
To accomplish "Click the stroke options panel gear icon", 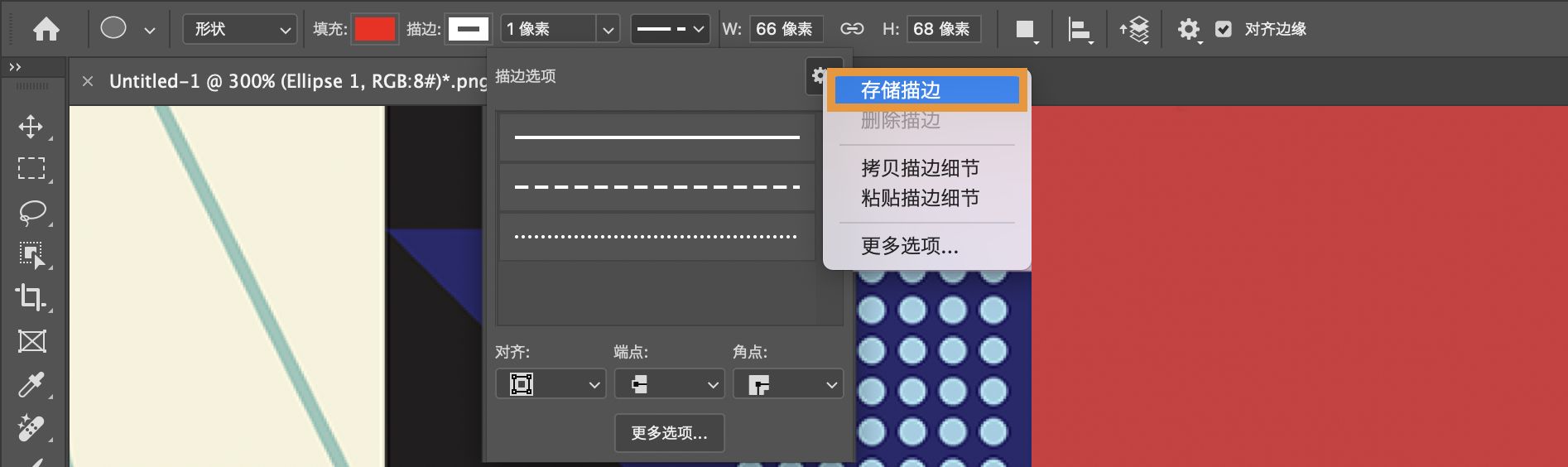I will [x=818, y=76].
